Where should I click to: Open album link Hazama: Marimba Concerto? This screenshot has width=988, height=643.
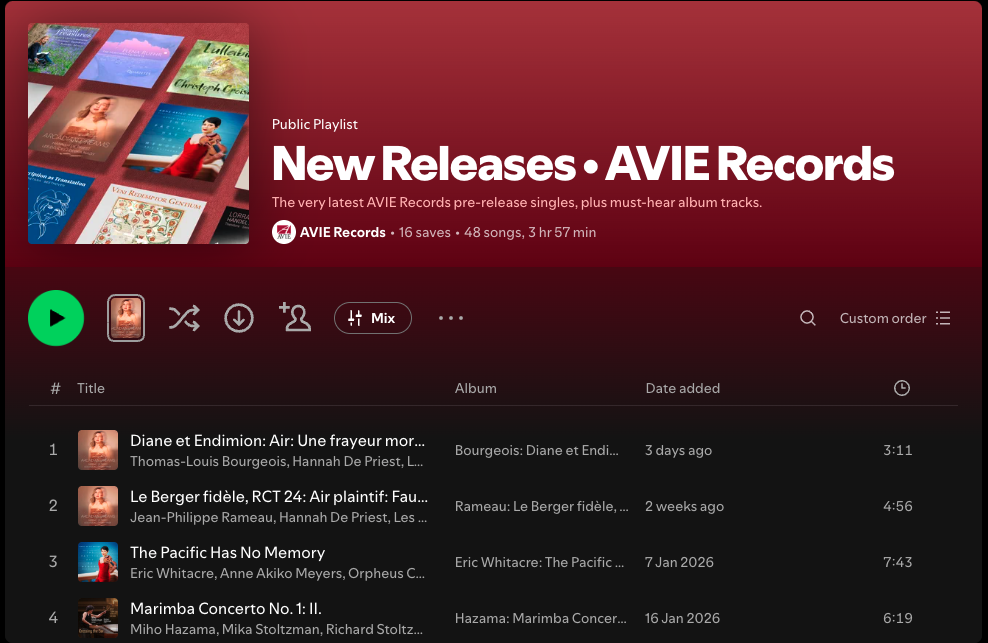tap(541, 618)
